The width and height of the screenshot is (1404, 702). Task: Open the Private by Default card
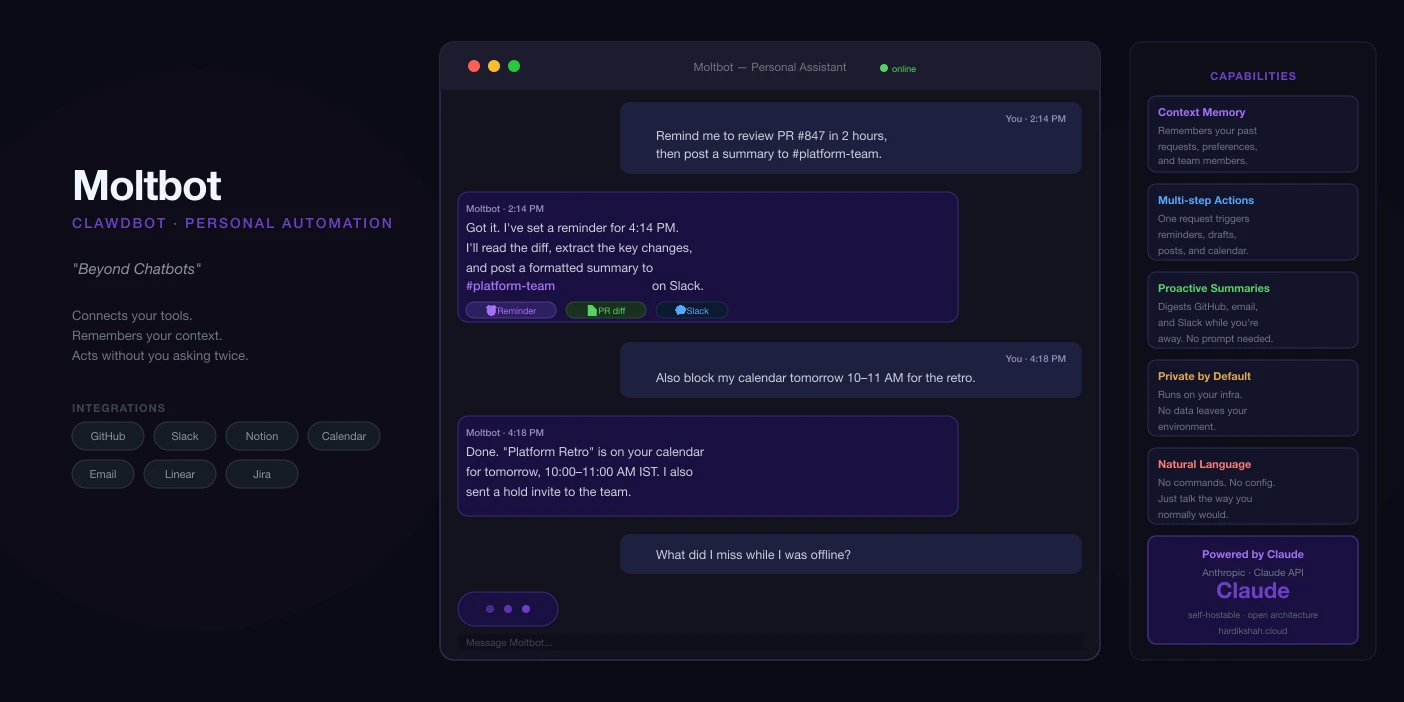1253,398
